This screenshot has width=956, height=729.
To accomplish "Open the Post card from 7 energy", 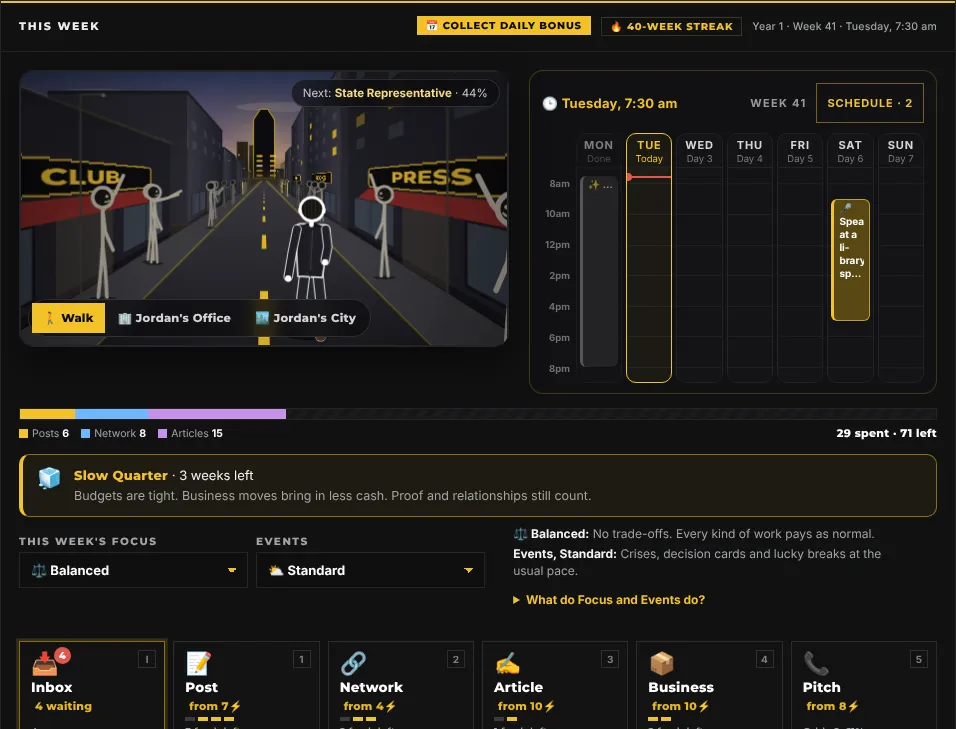I will click(x=246, y=685).
